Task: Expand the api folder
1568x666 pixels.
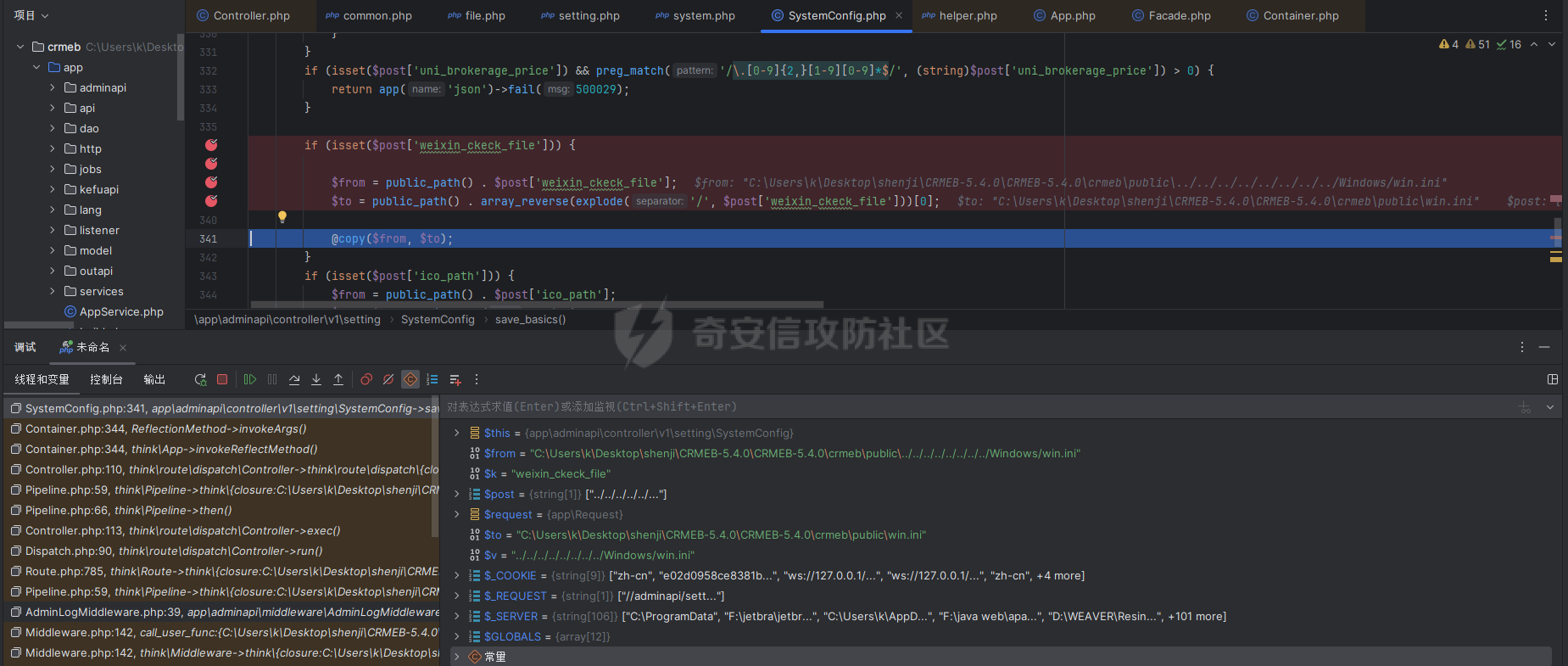Action: 53,108
